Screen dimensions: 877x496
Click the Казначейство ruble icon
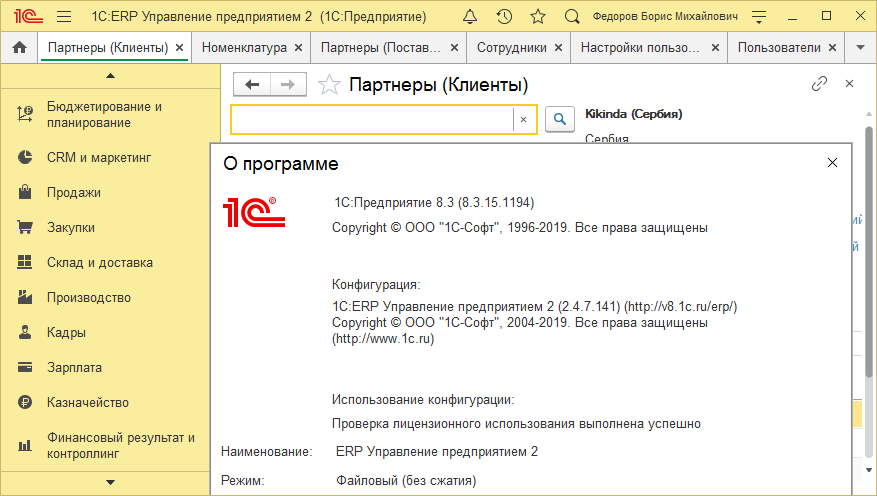coord(25,402)
